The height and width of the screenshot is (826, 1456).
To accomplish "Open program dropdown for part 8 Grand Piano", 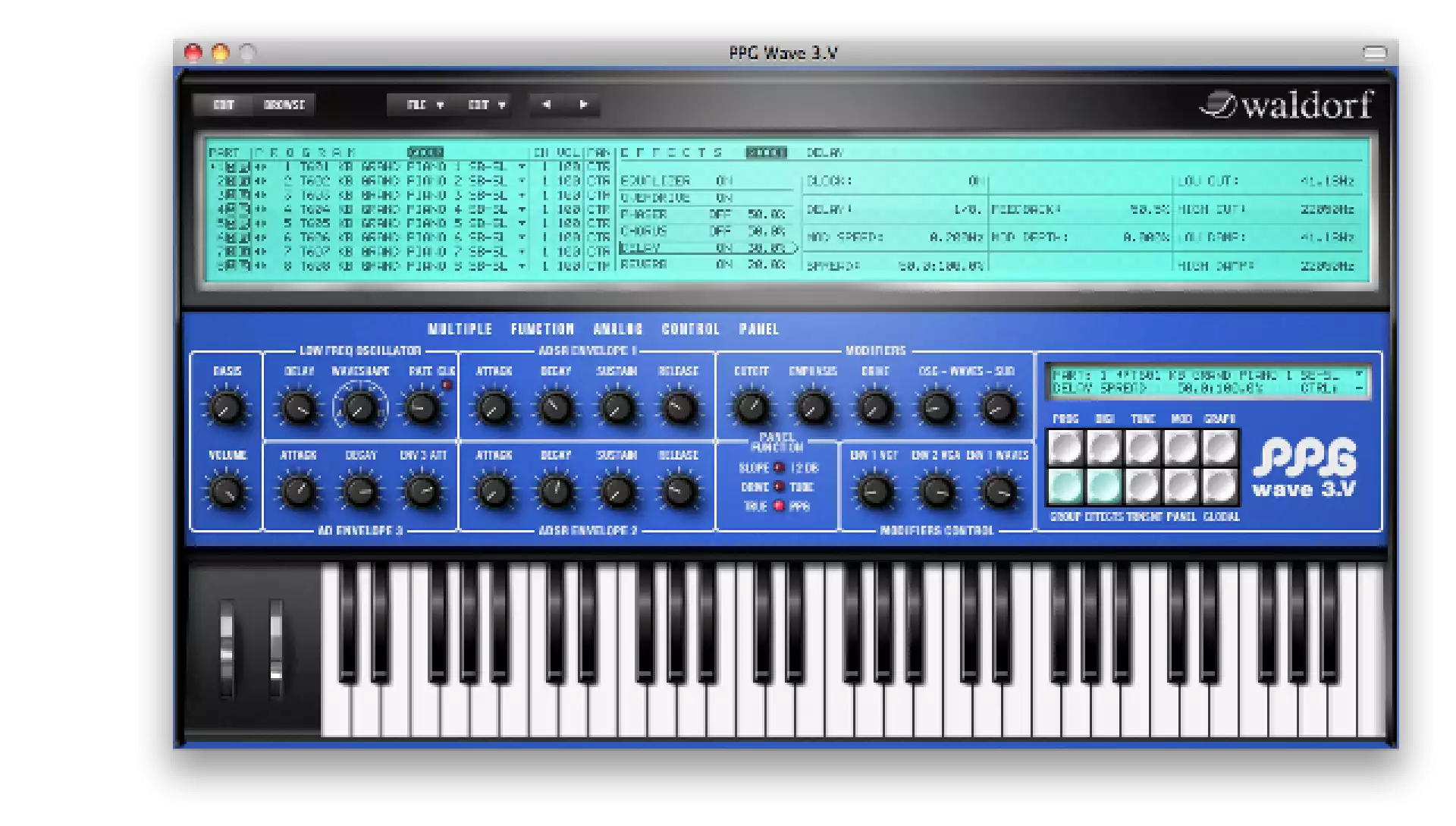I will (522, 265).
